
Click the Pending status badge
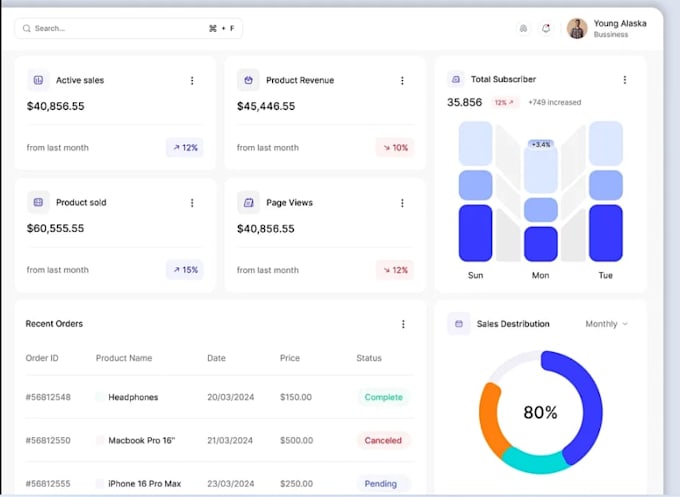(381, 484)
